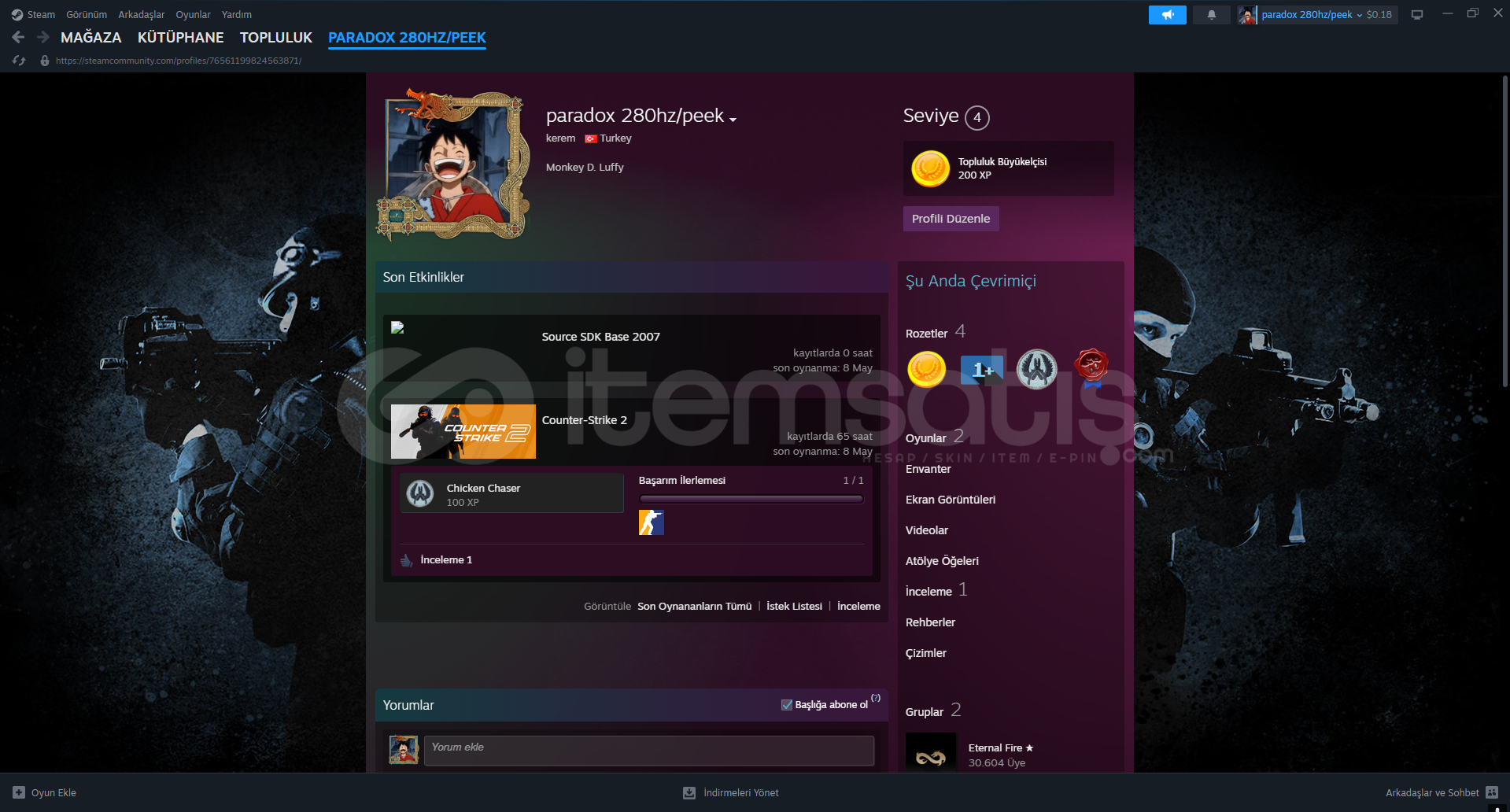Click the small avatar beside comment box
The image size is (1510, 812).
coord(404,750)
